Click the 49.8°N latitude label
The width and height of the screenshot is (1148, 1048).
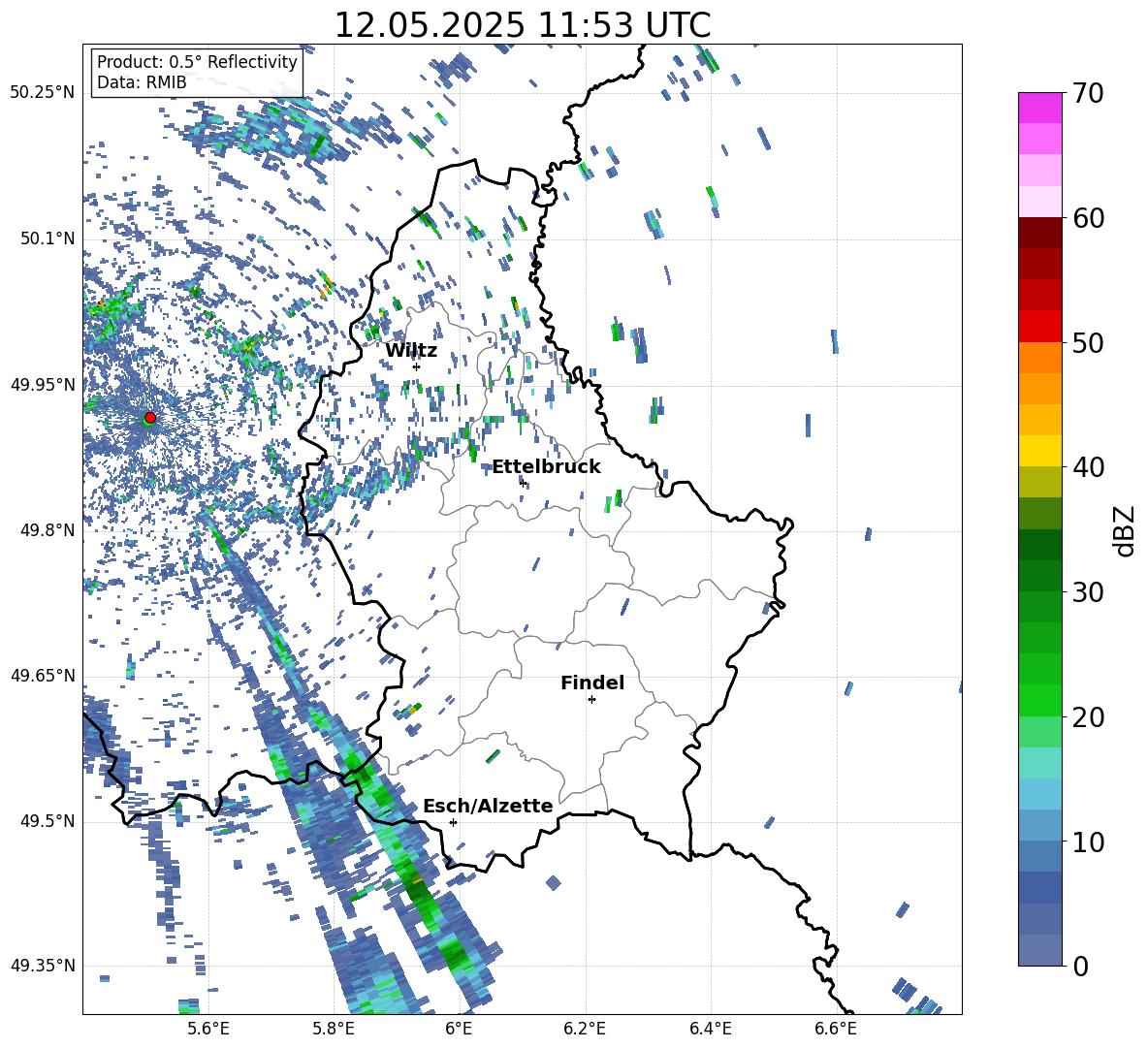48,530
